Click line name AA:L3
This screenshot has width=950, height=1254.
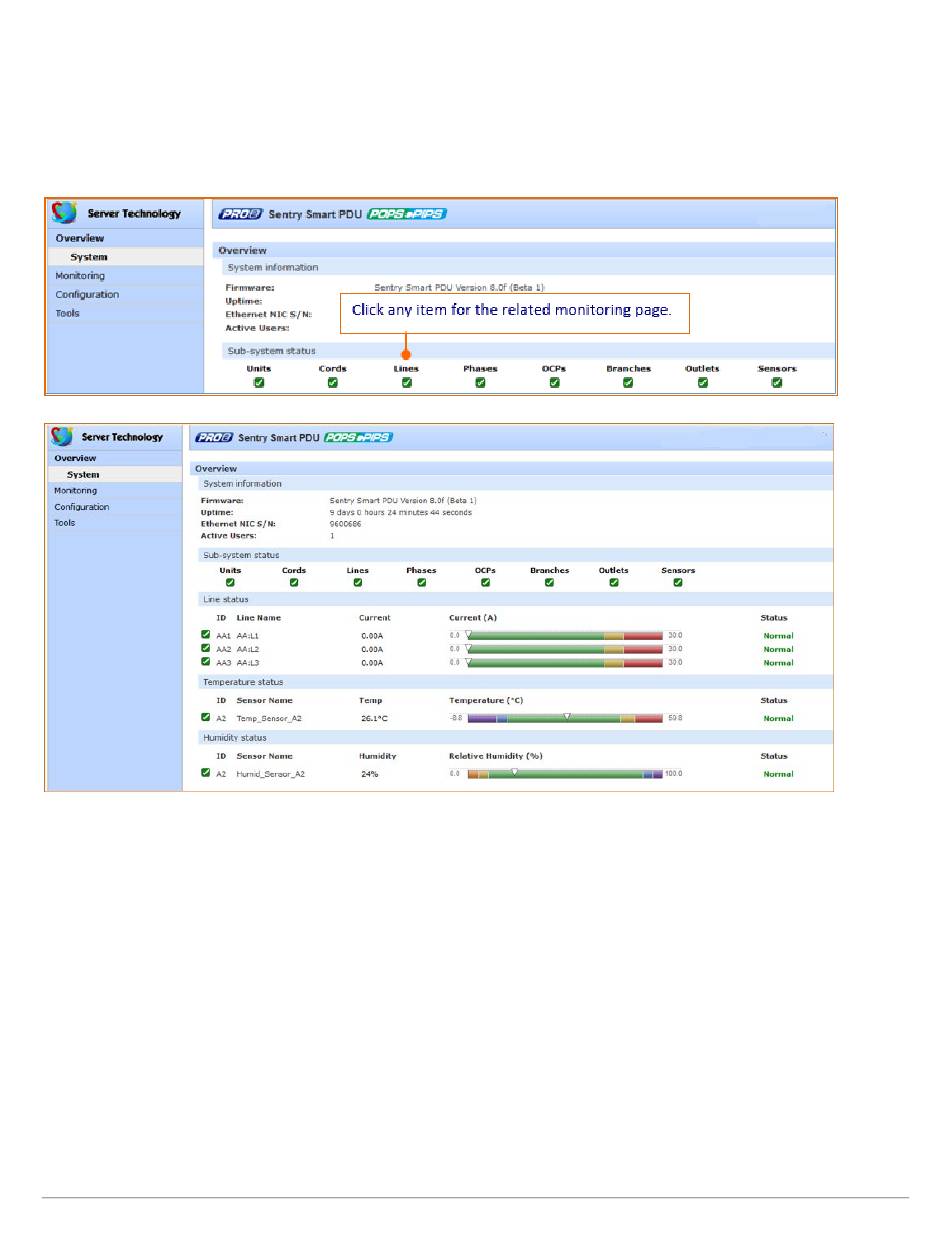[x=248, y=662]
